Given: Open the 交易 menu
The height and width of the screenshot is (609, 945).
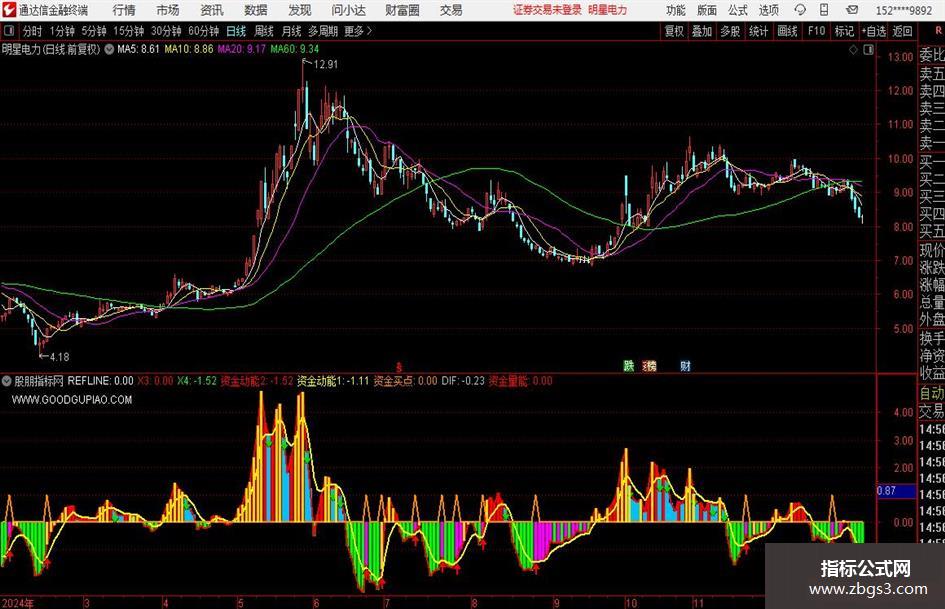Looking at the screenshot, I should coord(451,10).
